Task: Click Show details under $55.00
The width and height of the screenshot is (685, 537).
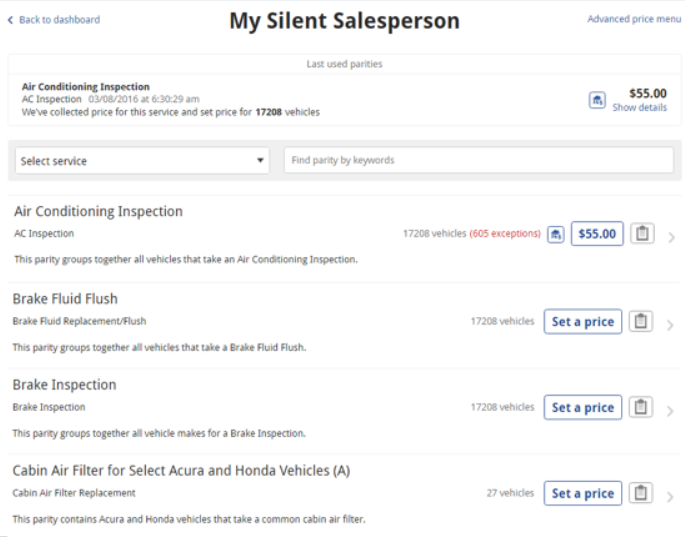Action: point(639,108)
